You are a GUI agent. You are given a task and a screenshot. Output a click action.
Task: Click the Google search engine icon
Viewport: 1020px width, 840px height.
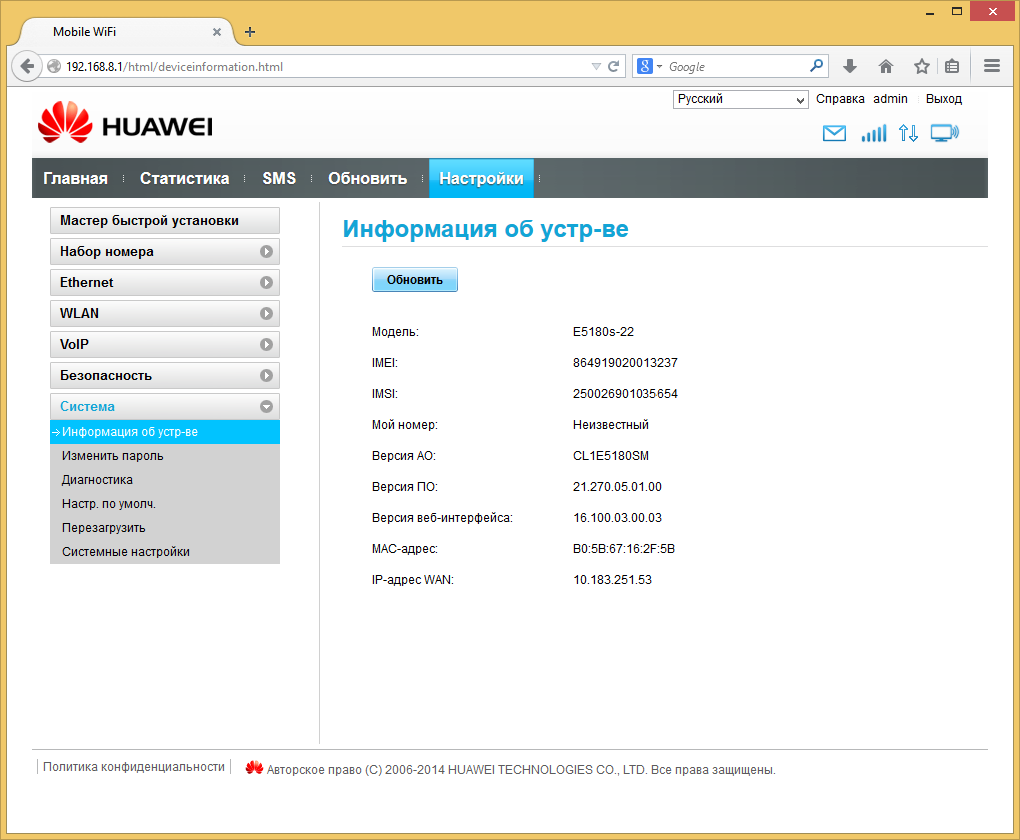click(645, 66)
